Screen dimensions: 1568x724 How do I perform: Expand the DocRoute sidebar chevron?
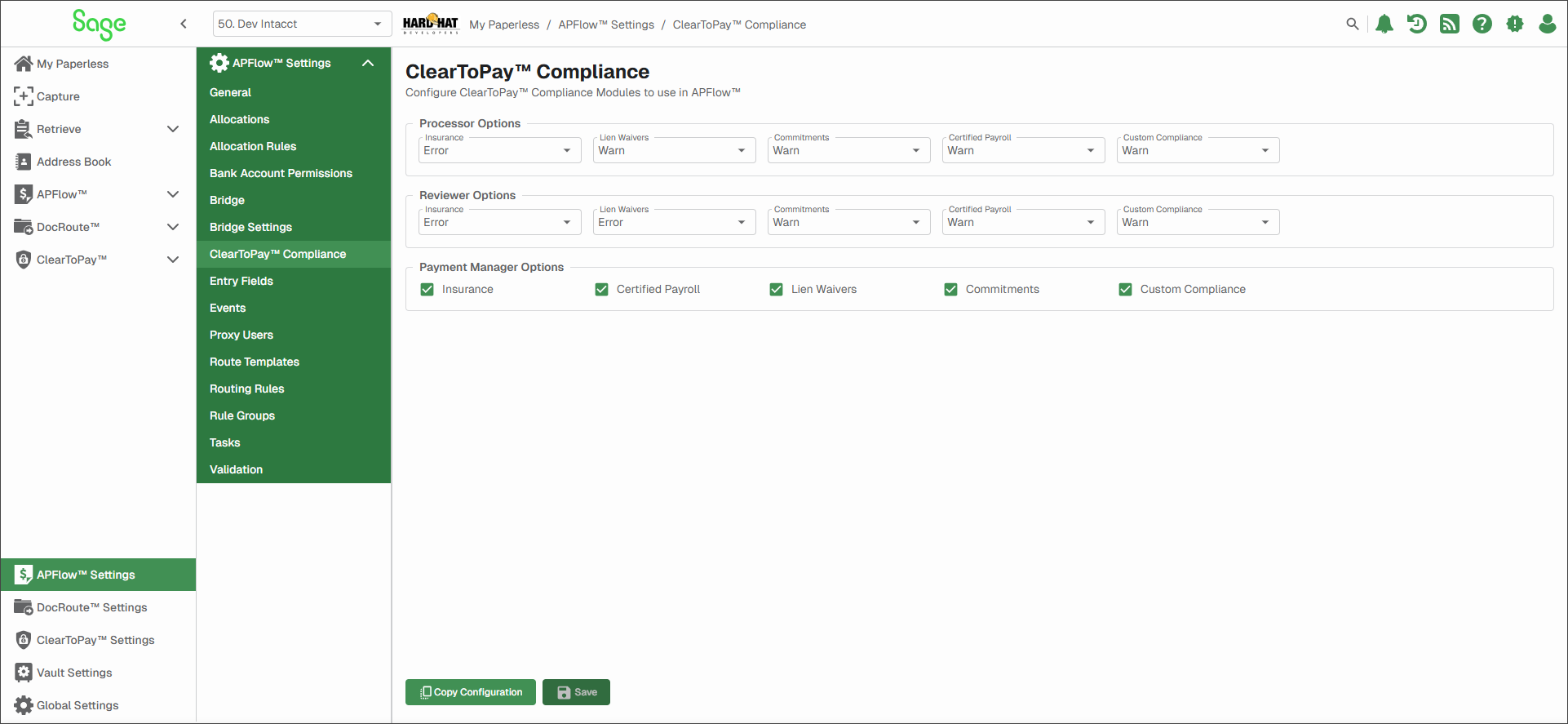pos(173,227)
